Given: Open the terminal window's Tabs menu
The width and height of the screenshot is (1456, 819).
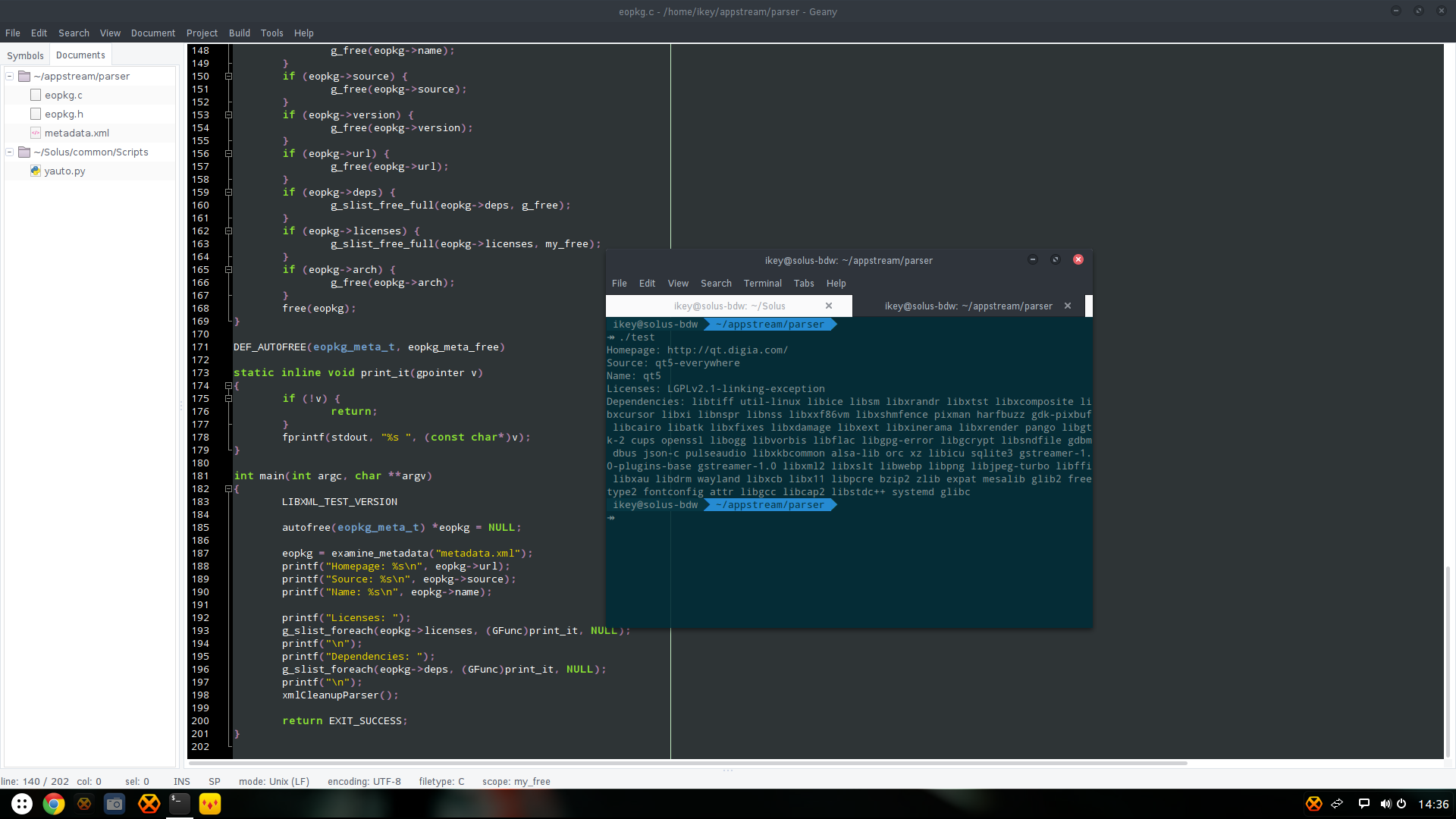Looking at the screenshot, I should coord(804,283).
